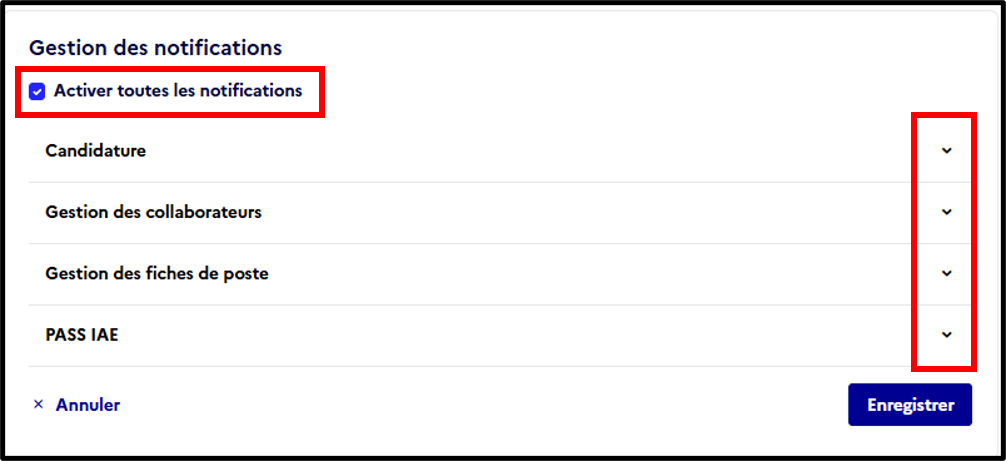This screenshot has height=461, width=1006.
Task: Click the Enregistrer button
Action: tap(910, 405)
